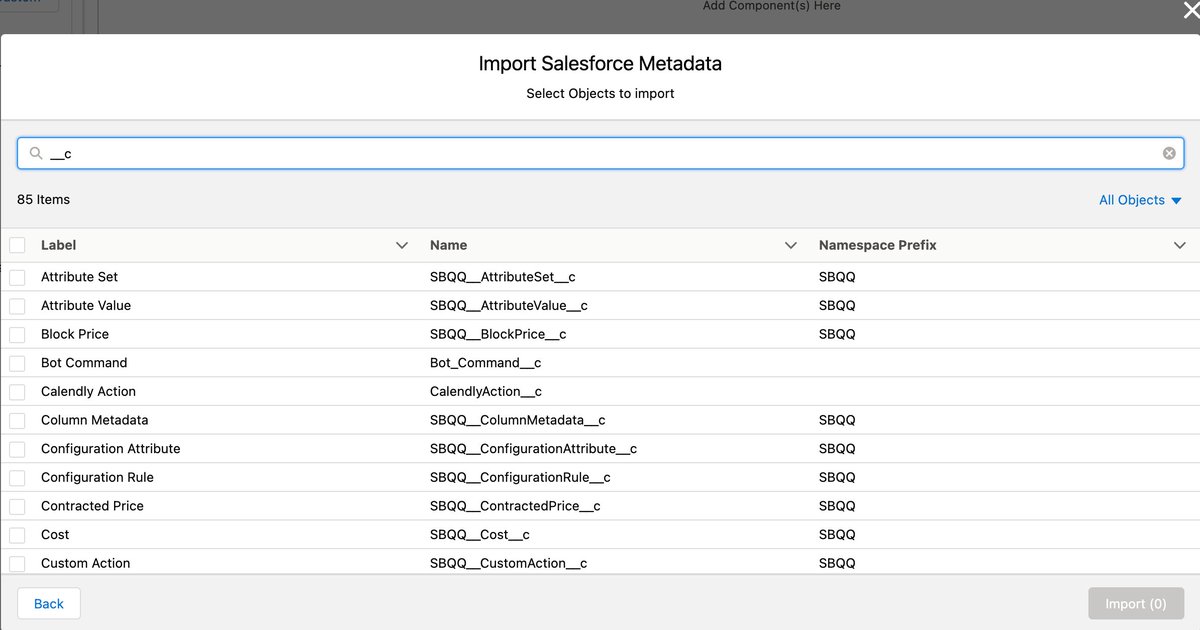Focus the object search input field
This screenshot has width=1200, height=630.
600,153
